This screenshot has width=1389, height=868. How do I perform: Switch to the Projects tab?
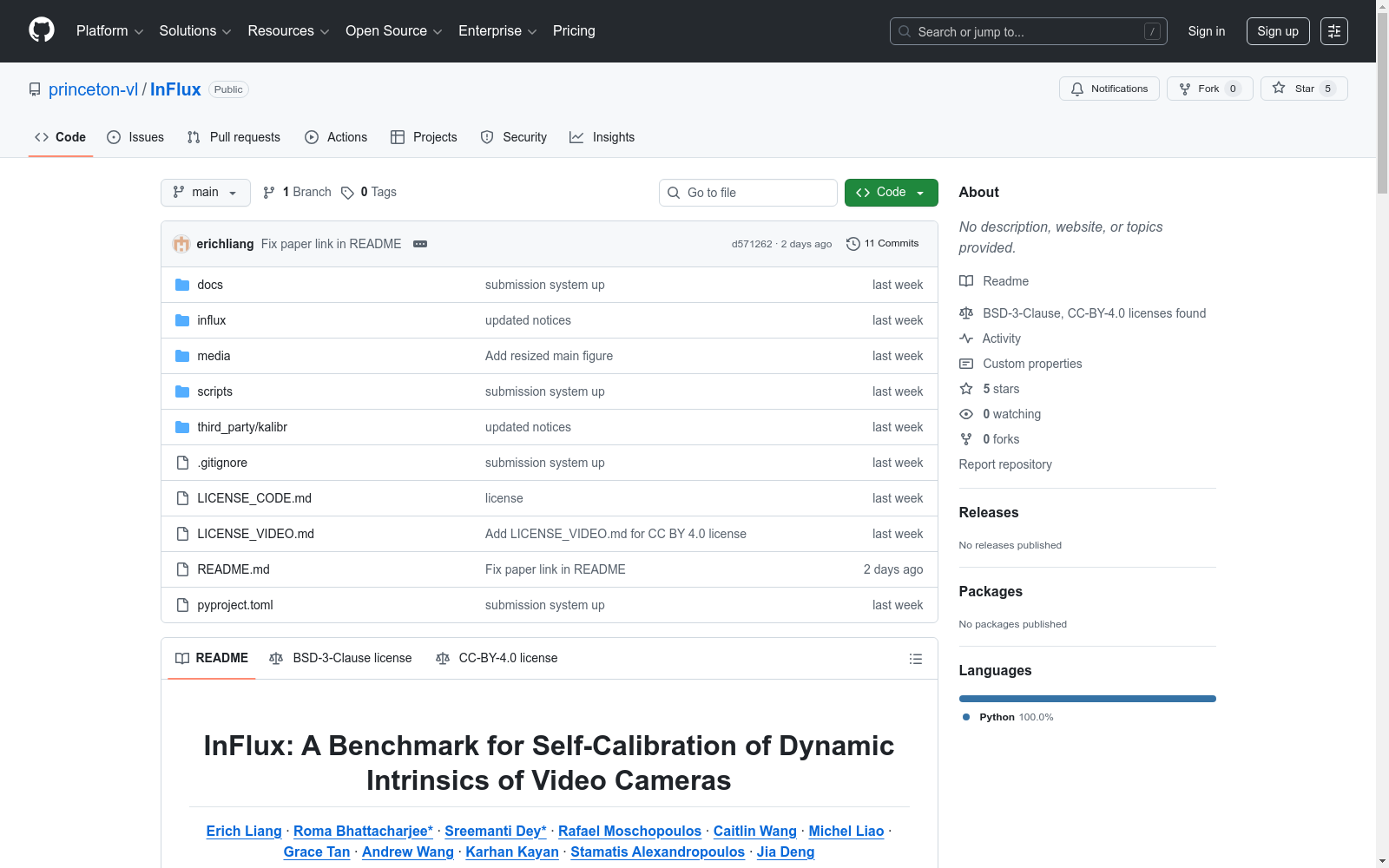[x=424, y=137]
